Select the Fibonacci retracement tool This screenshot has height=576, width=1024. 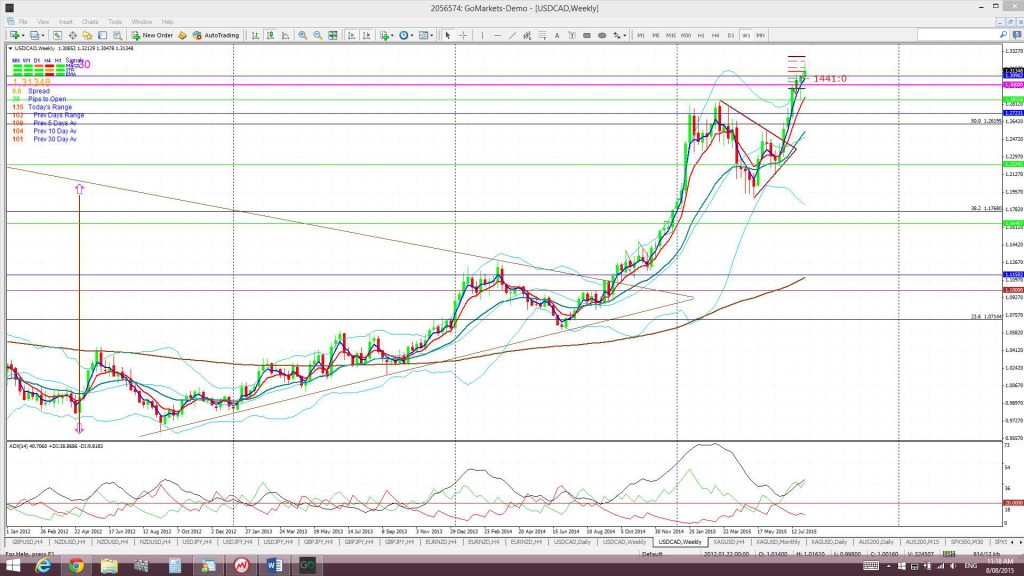coord(542,35)
